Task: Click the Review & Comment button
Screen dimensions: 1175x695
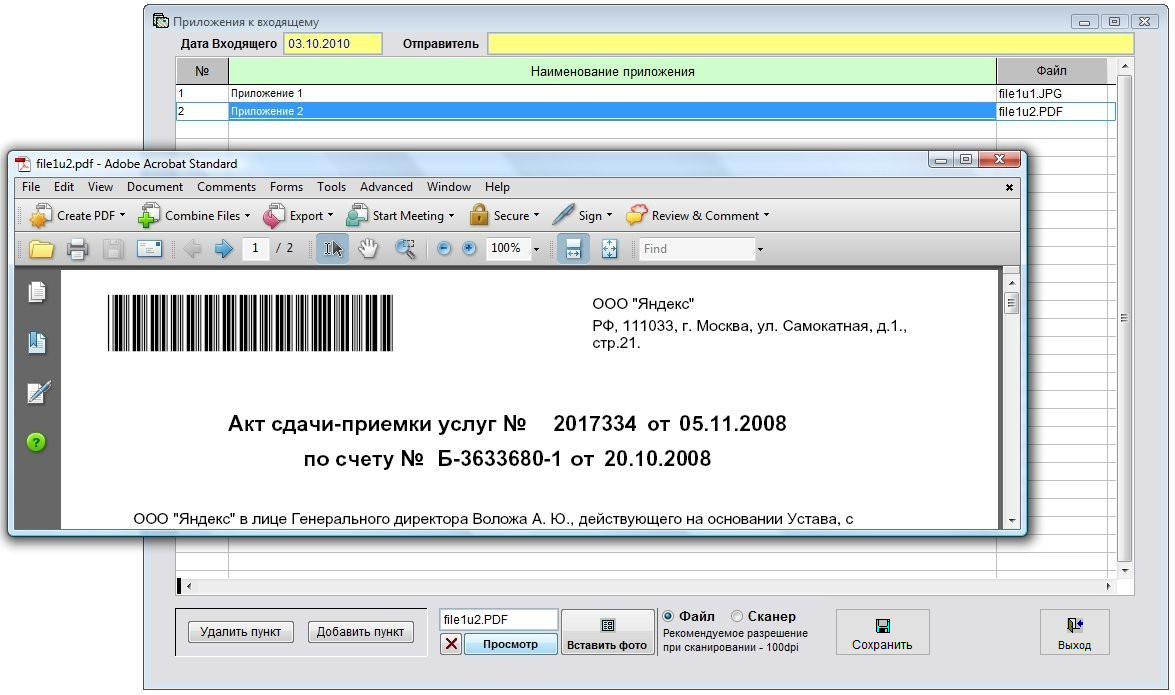Action: point(698,216)
